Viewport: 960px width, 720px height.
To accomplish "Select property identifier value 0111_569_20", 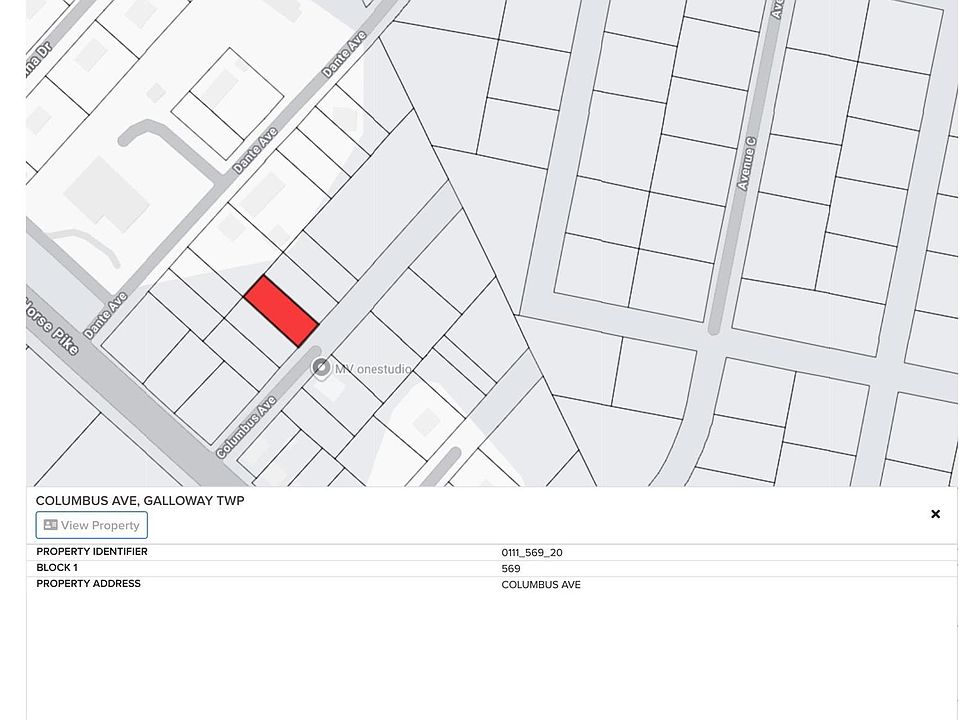I will [531, 552].
